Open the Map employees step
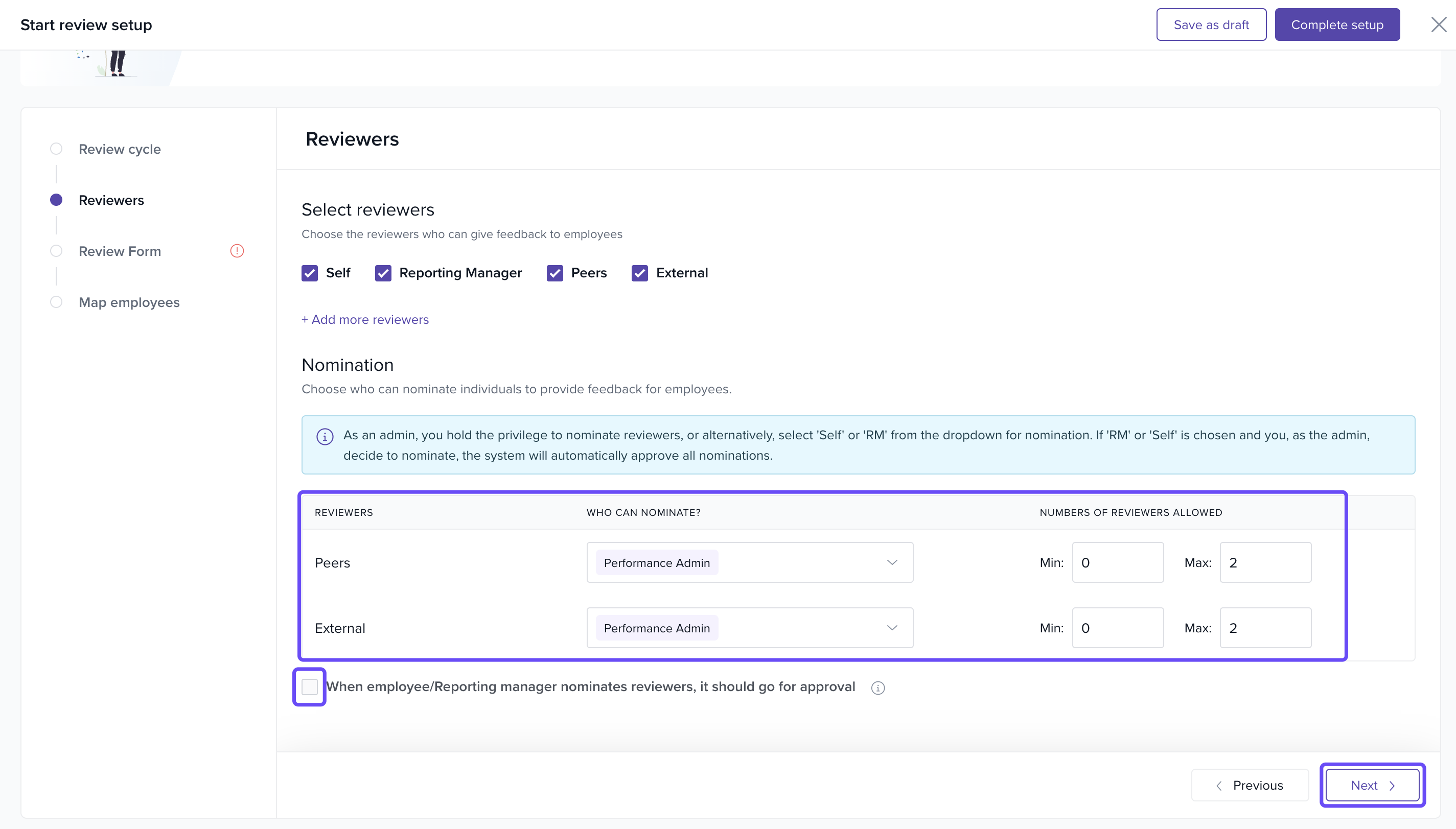Screen dimensions: 1456x829 point(129,302)
